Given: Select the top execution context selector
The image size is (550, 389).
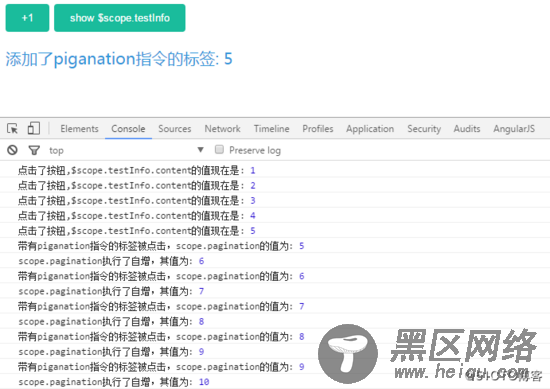Looking at the screenshot, I should [126, 150].
